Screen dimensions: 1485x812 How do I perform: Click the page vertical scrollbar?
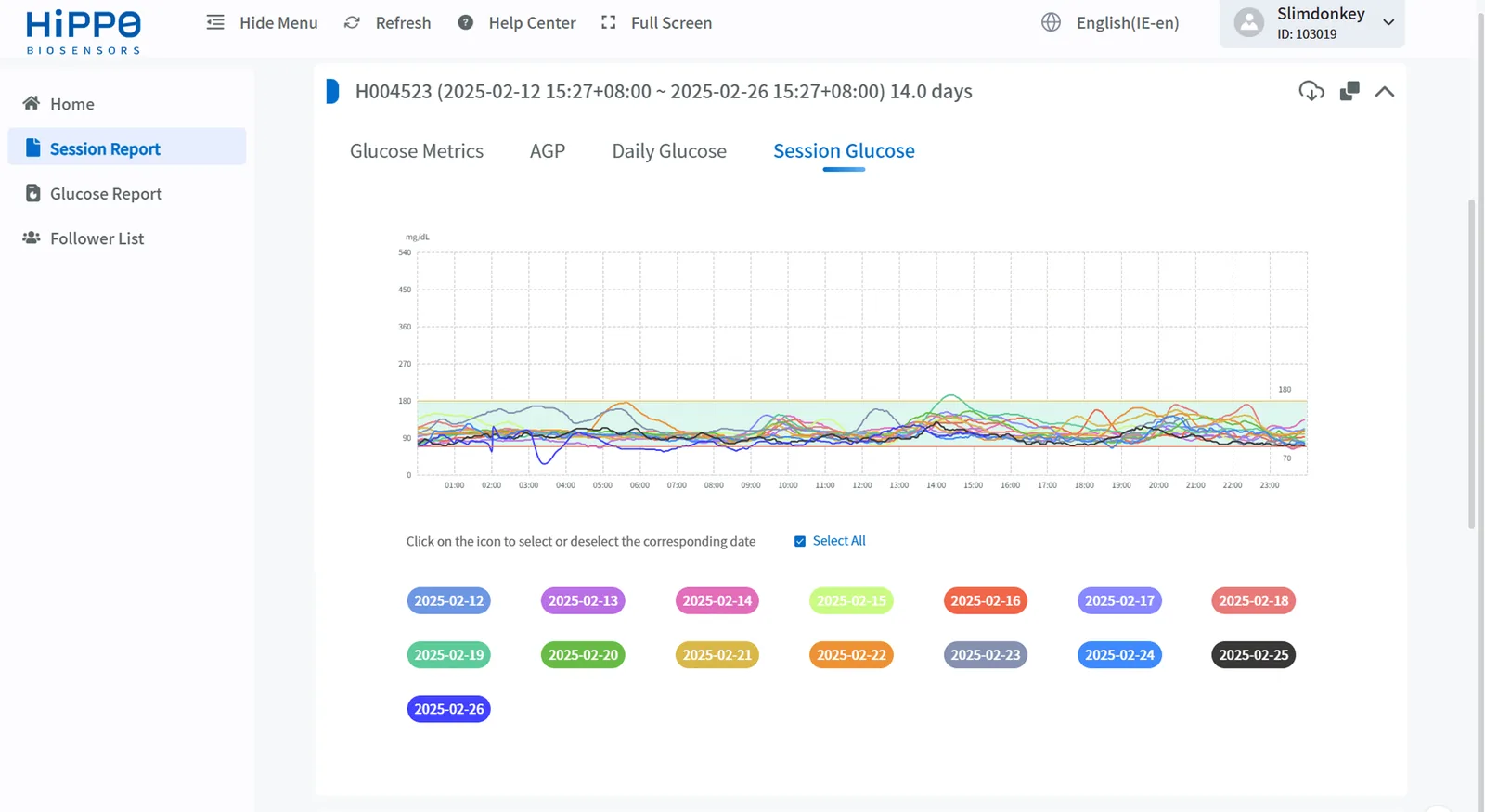click(1471, 364)
